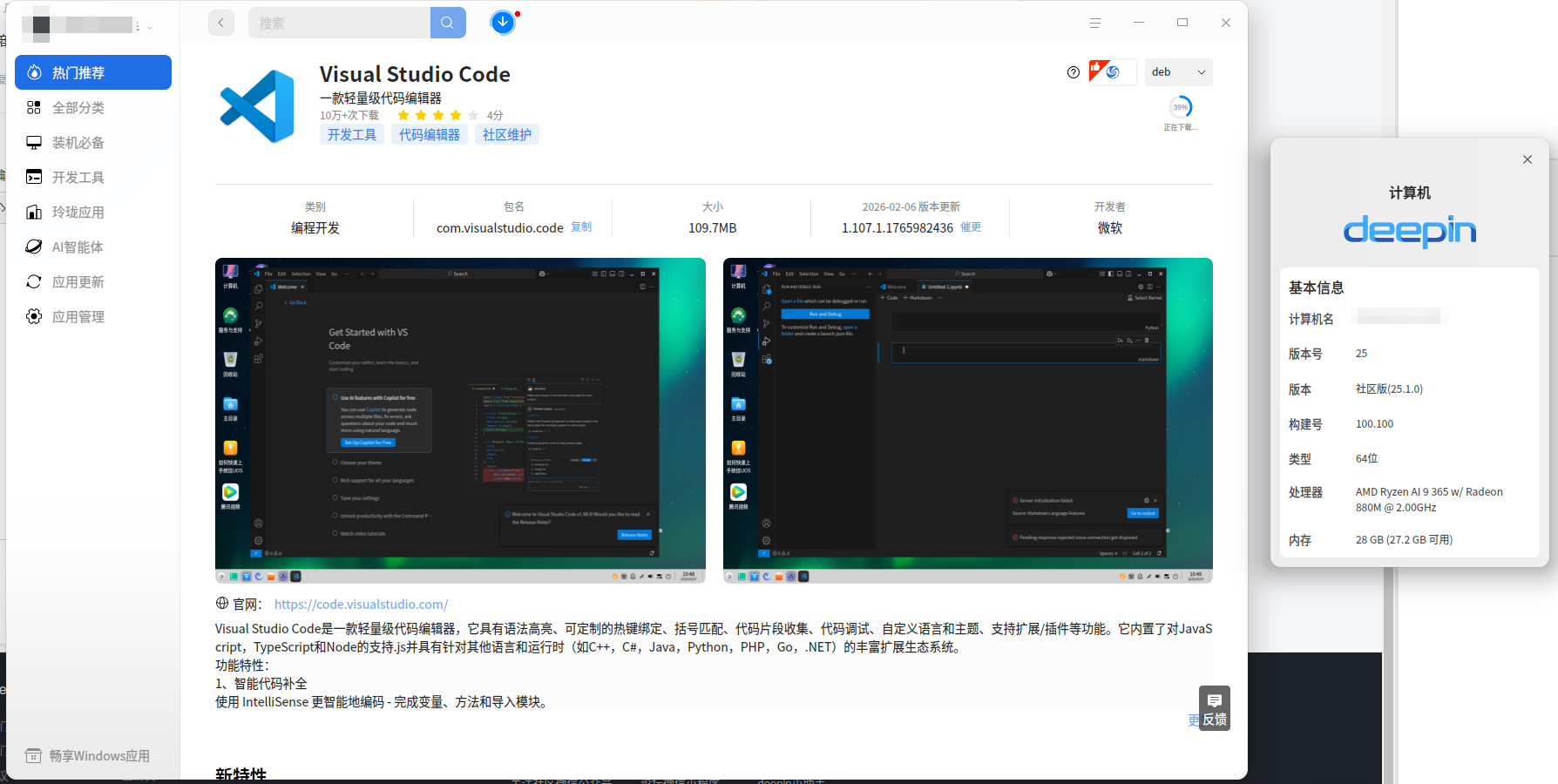Click the package name com.visualstudio.code

click(500, 228)
